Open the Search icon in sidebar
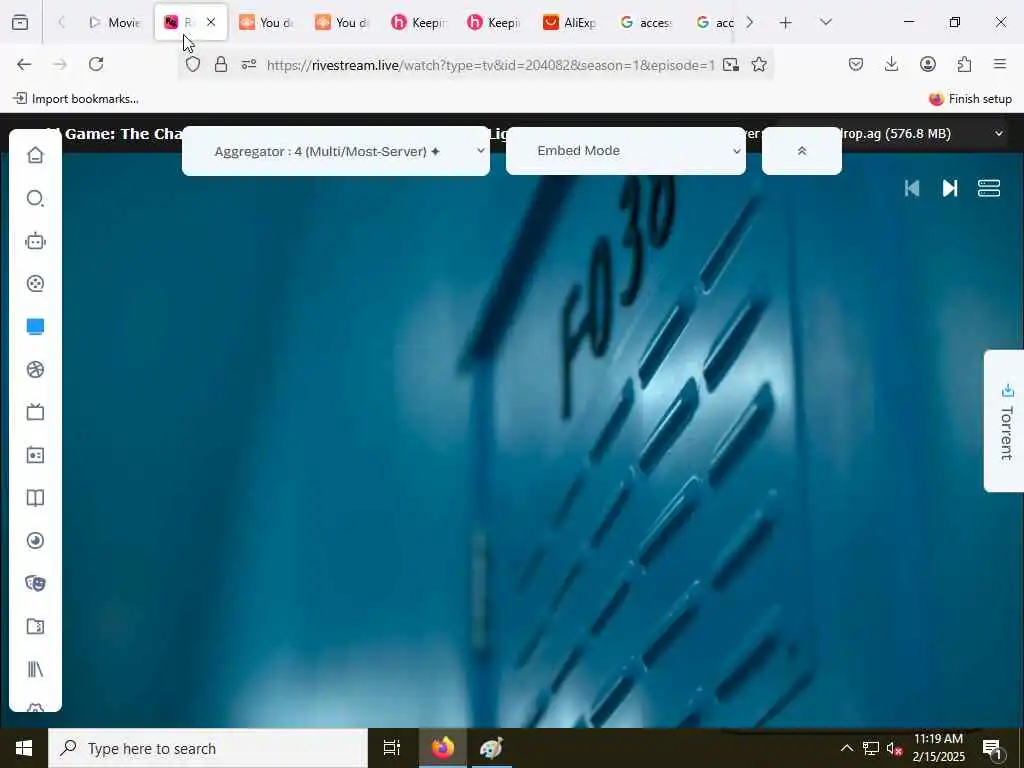 coord(35,198)
